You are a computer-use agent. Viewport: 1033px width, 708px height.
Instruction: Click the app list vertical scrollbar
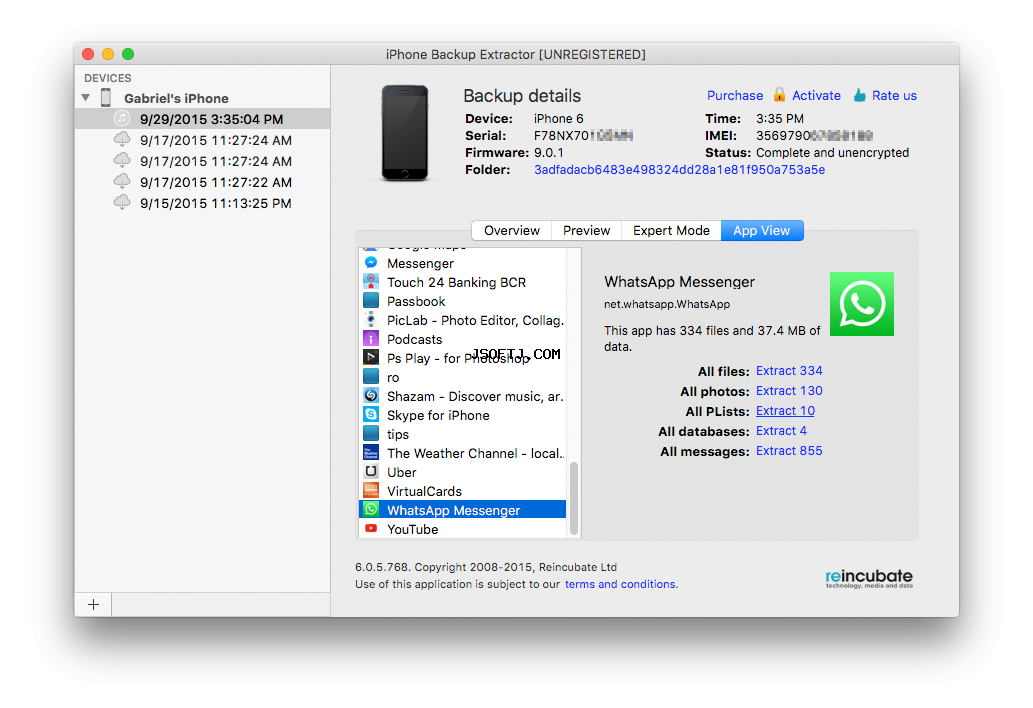(574, 499)
